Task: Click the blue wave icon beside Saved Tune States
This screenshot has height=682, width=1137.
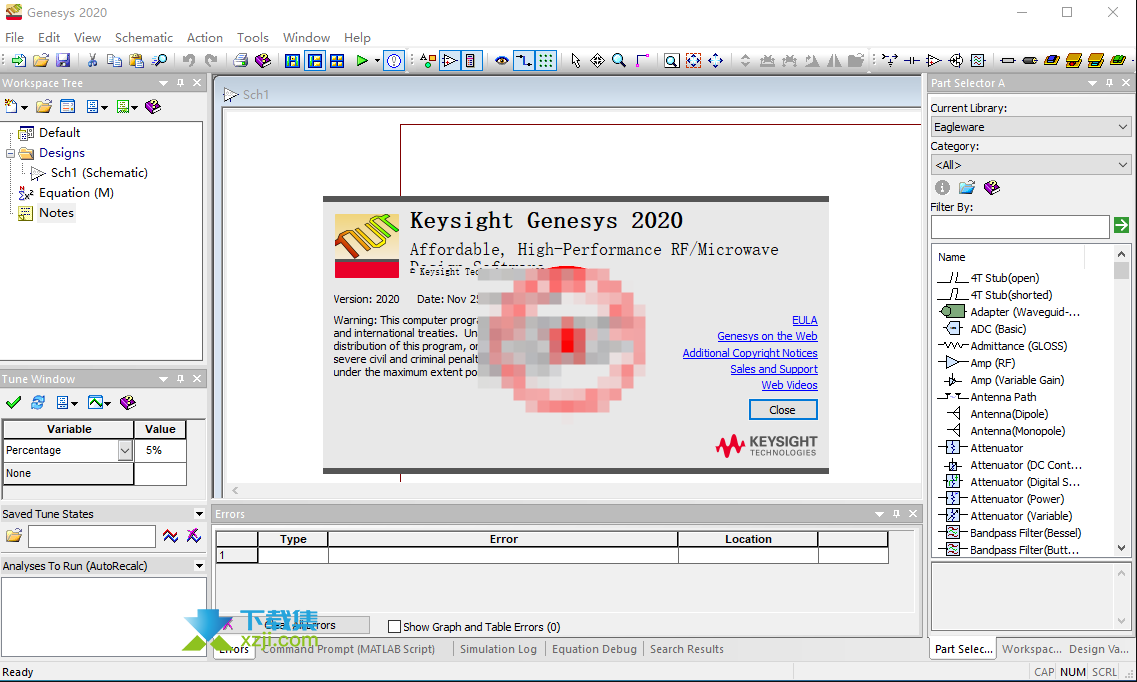Action: tap(170, 536)
